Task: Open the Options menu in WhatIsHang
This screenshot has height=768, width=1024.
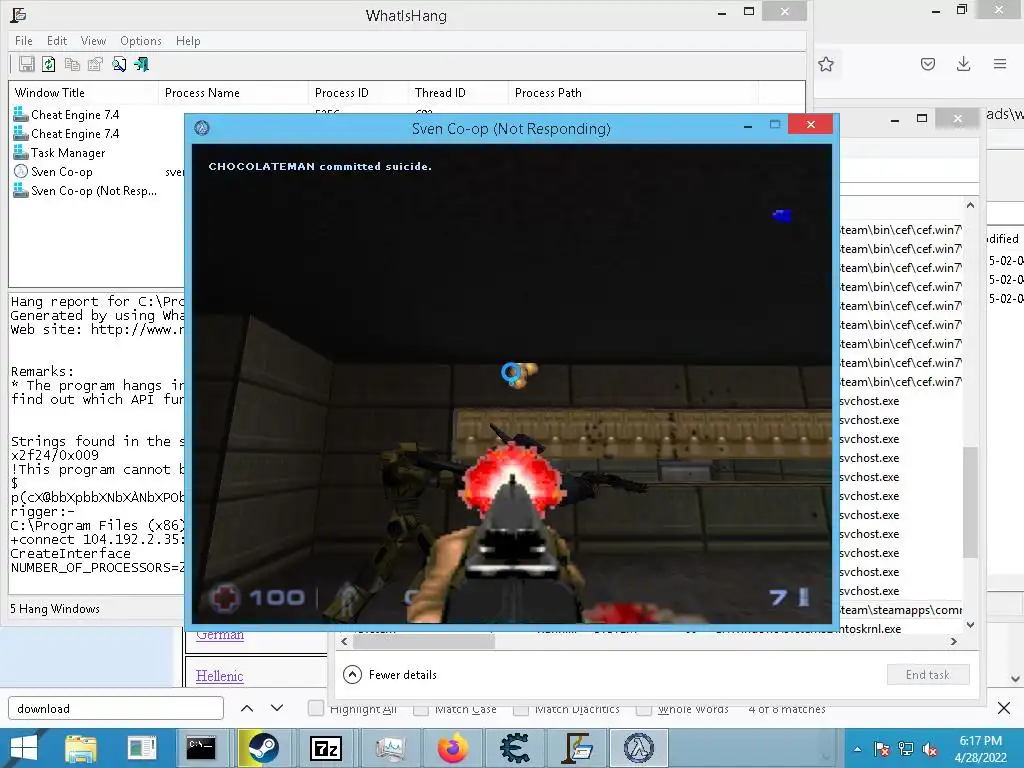Action: (x=140, y=40)
